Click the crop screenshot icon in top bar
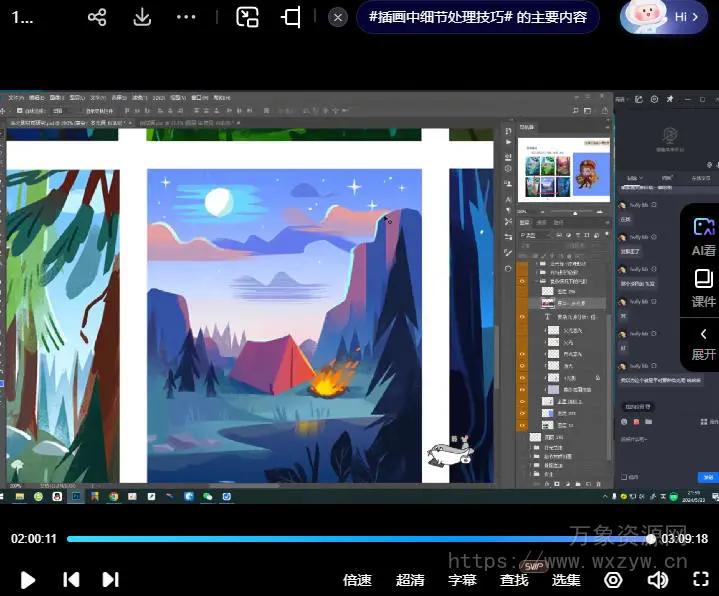This screenshot has width=719, height=596. pos(291,17)
